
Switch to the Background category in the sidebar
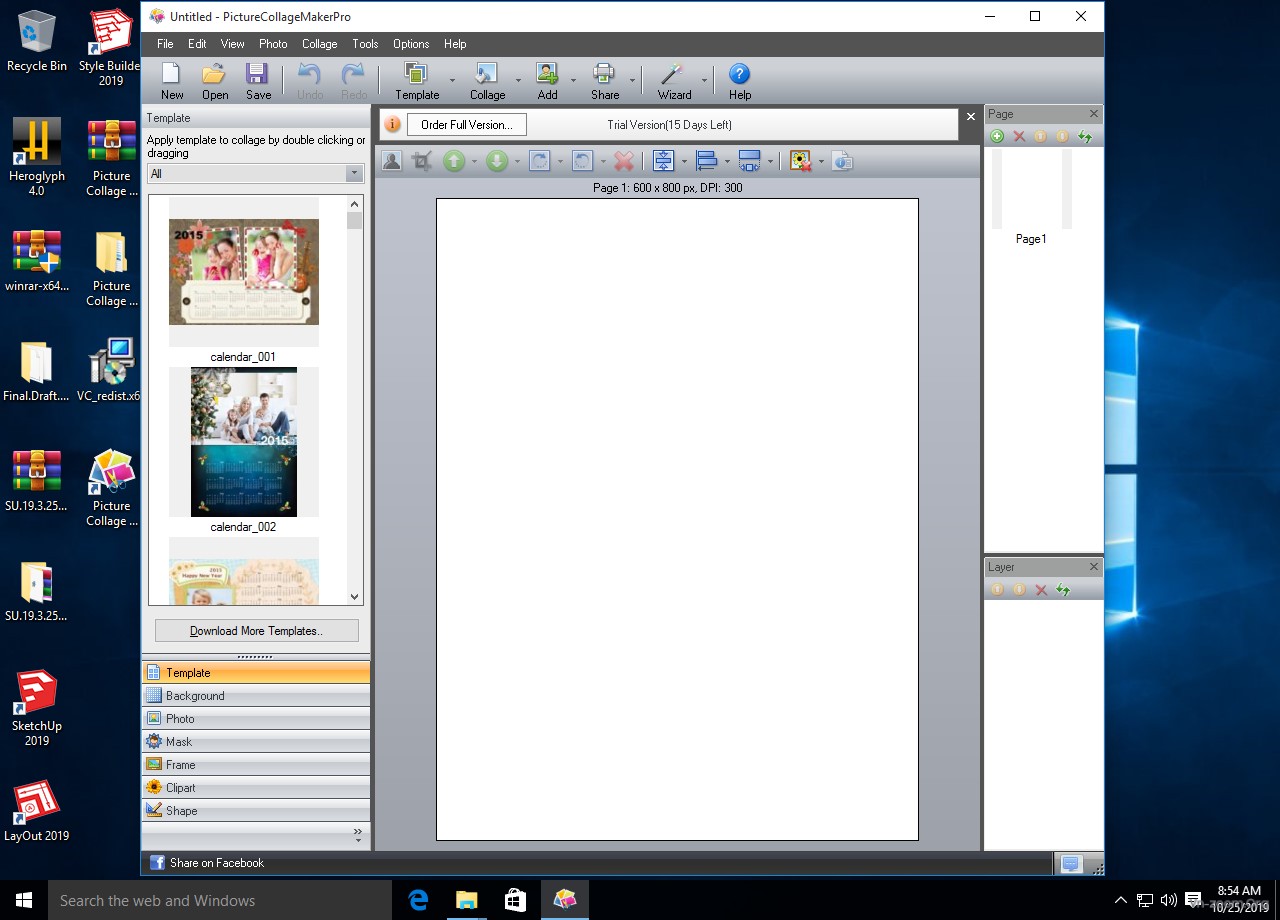pyautogui.click(x=256, y=695)
